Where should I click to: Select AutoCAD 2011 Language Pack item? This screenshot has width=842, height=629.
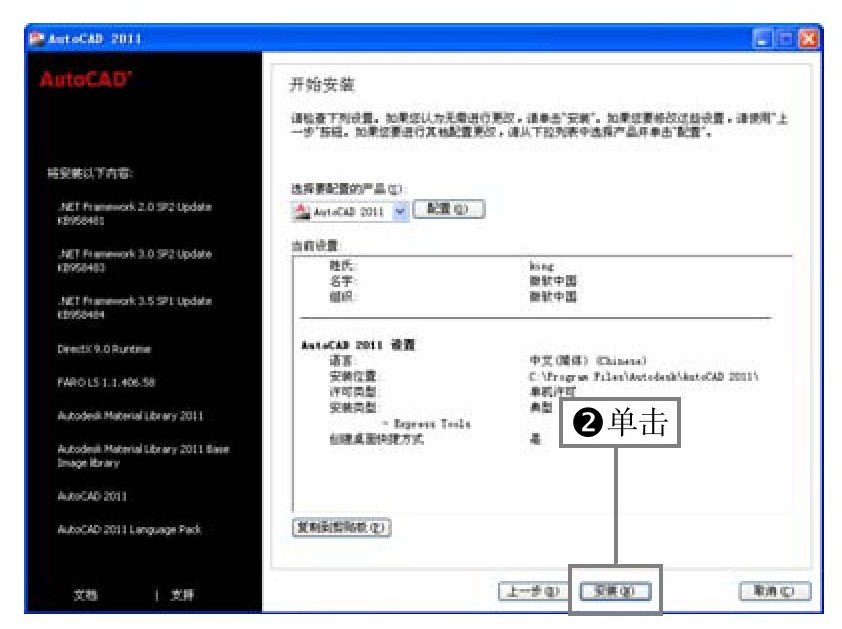click(129, 530)
